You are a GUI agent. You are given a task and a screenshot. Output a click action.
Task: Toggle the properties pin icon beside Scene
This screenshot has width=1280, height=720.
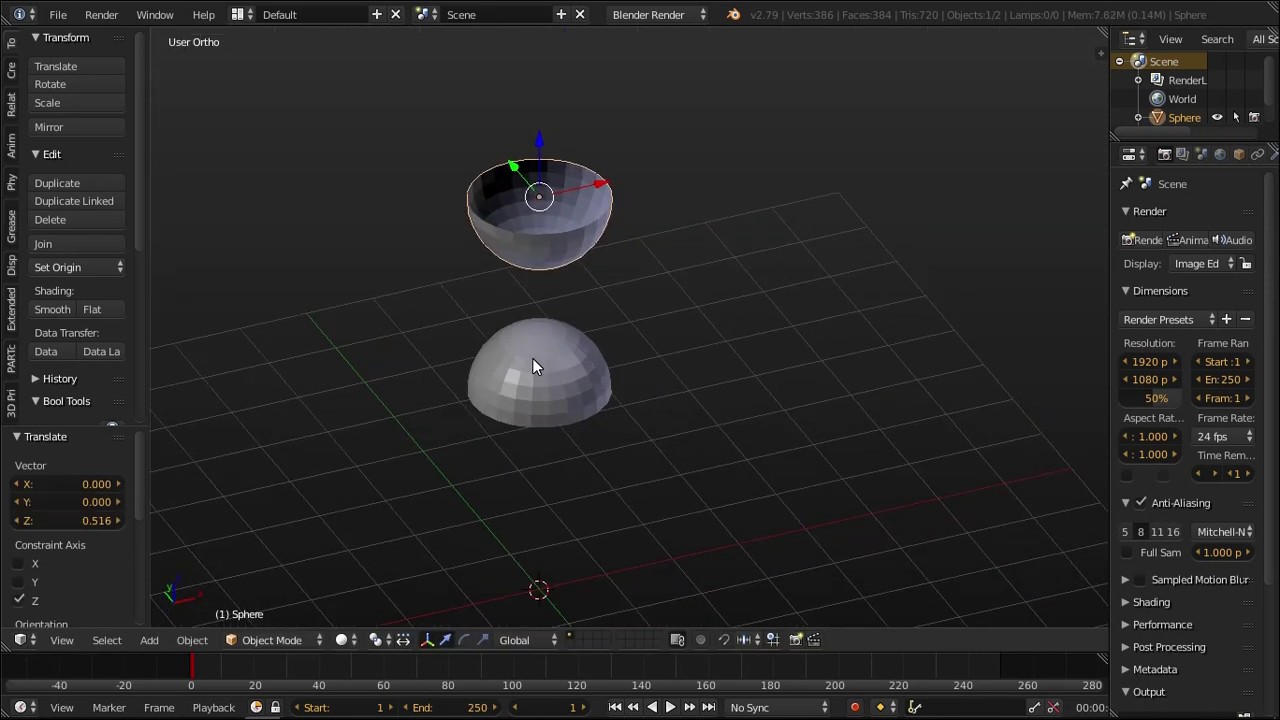point(1127,184)
